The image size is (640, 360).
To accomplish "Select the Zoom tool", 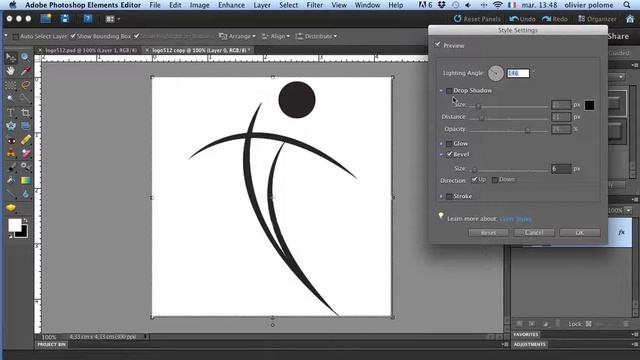I will [x=25, y=58].
